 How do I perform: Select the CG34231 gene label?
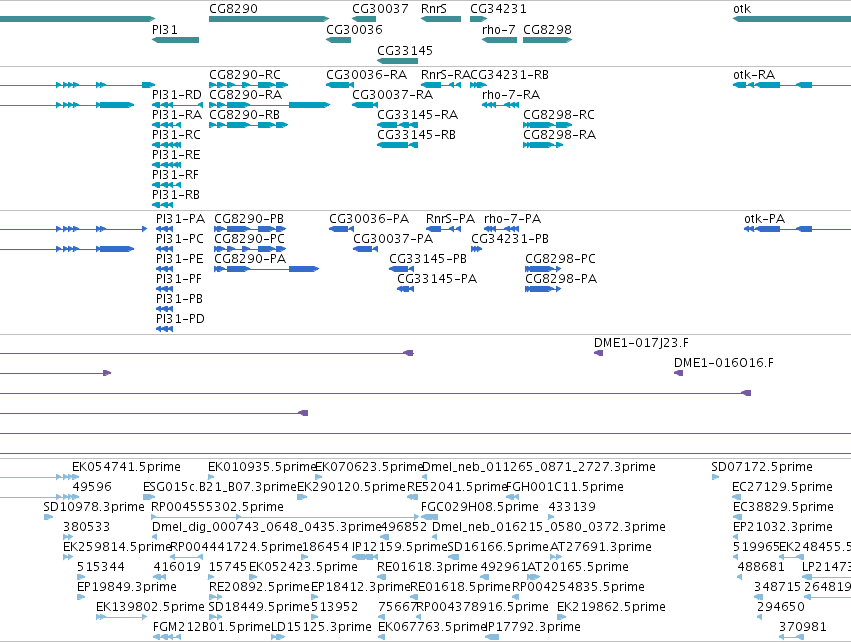(x=498, y=9)
